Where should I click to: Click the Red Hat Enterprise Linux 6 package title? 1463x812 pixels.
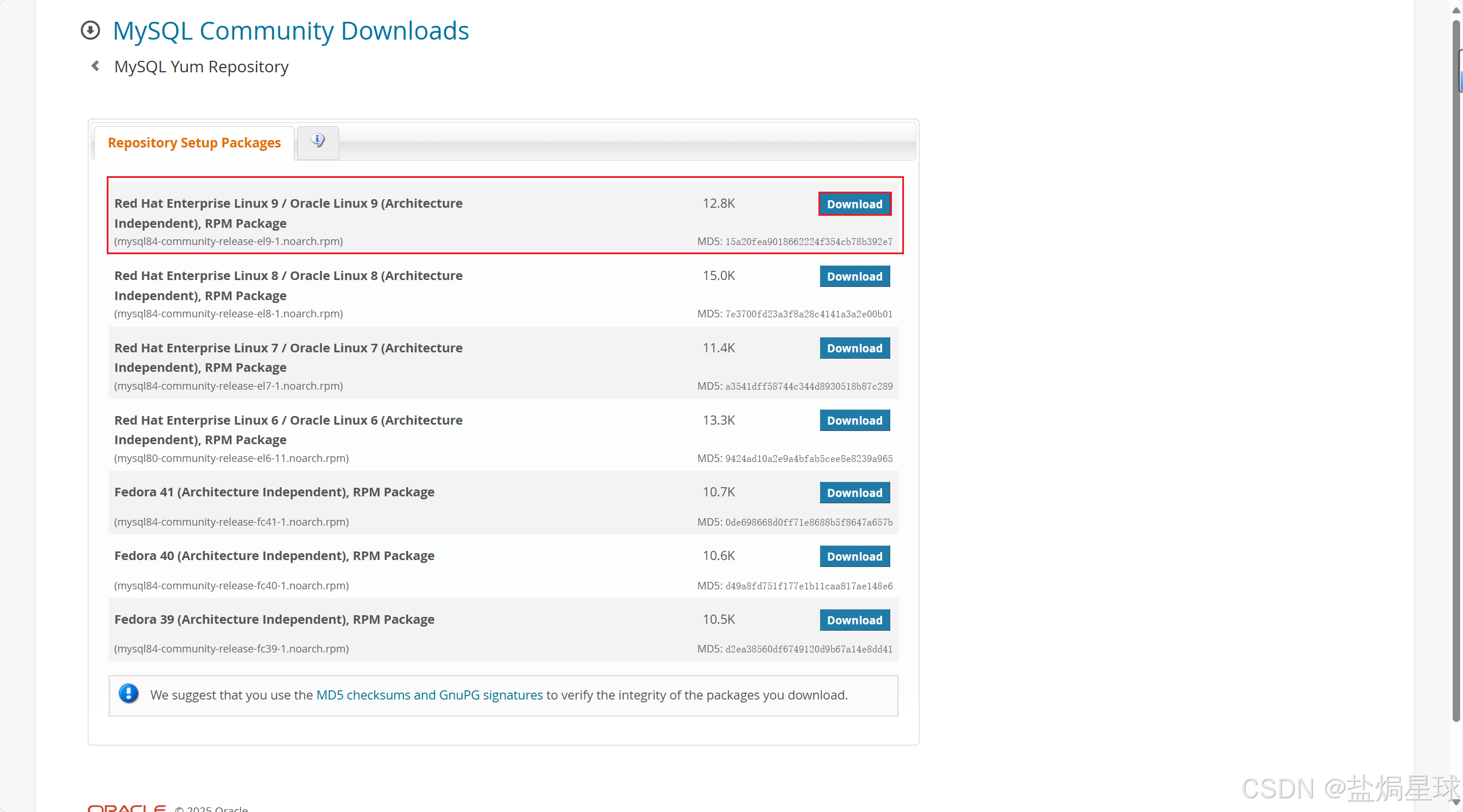click(x=288, y=430)
